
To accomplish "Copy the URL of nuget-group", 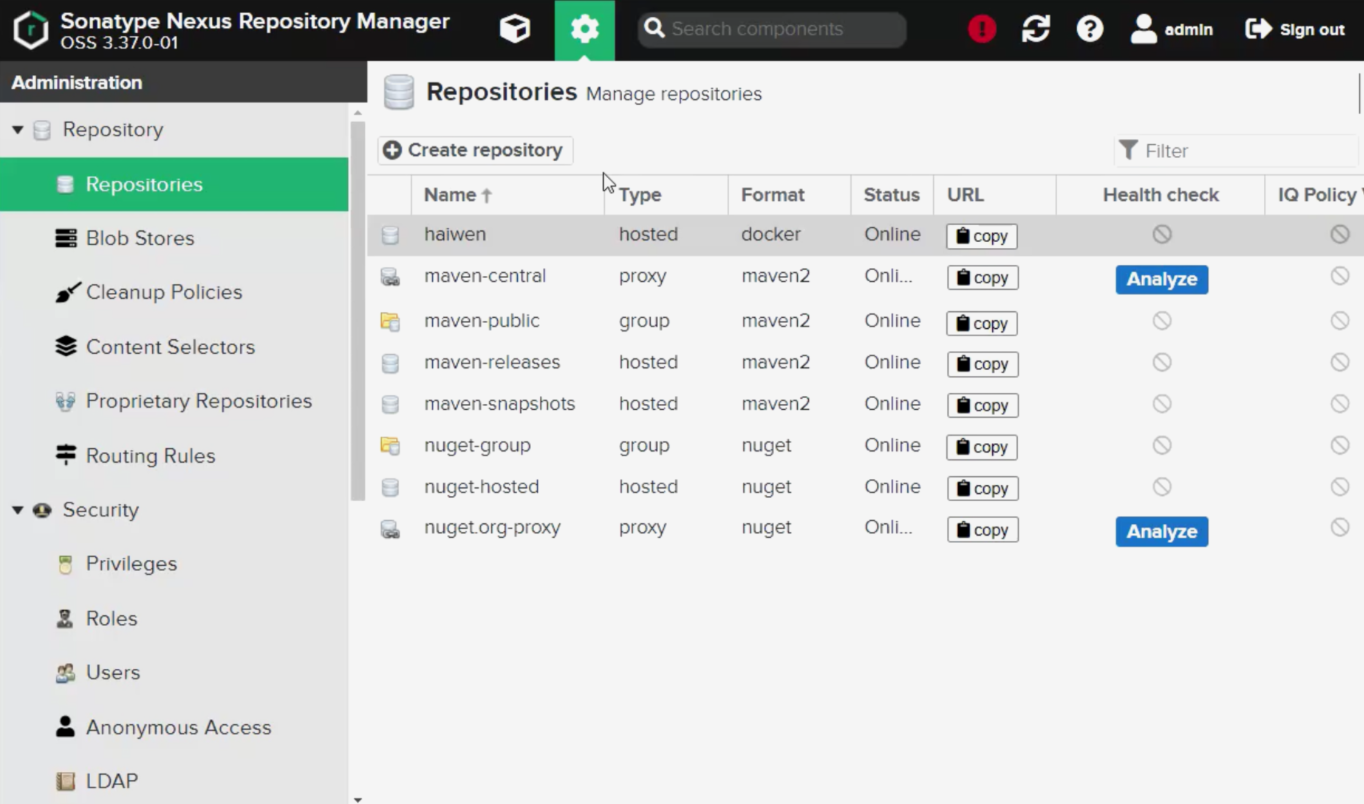I will (982, 447).
